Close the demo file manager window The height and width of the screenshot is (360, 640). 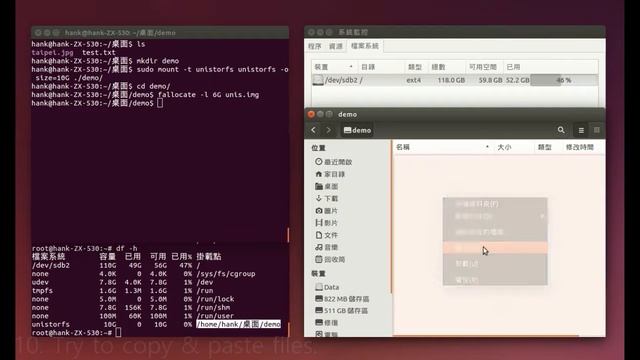pos(311,114)
